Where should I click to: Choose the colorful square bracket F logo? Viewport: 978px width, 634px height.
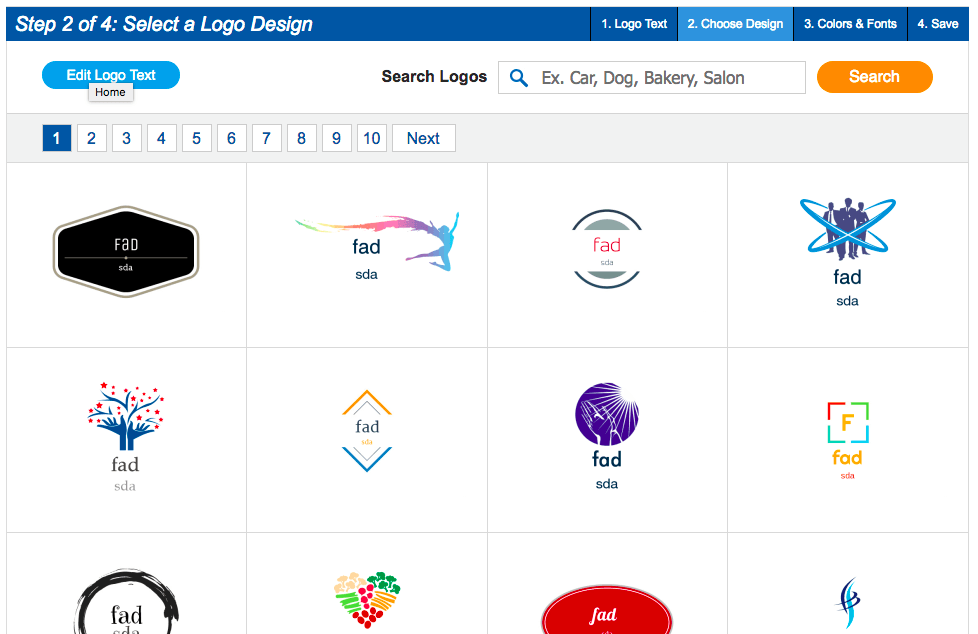[848, 441]
